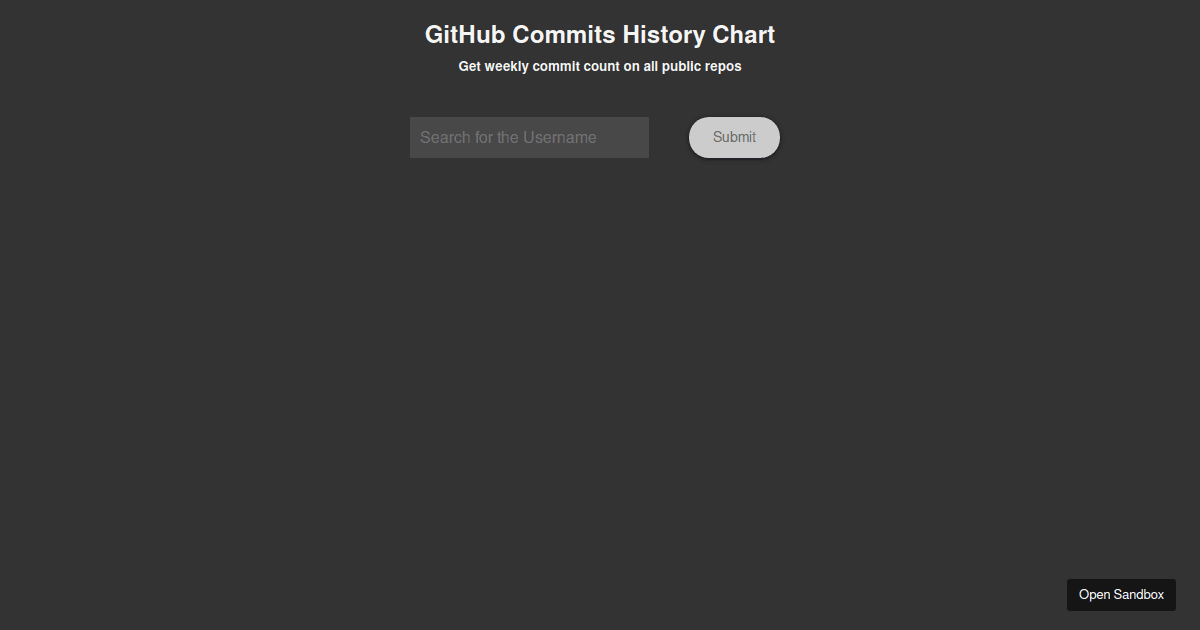The height and width of the screenshot is (630, 1200).
Task: Click the Search for the Username input field
Action: [x=529, y=137]
